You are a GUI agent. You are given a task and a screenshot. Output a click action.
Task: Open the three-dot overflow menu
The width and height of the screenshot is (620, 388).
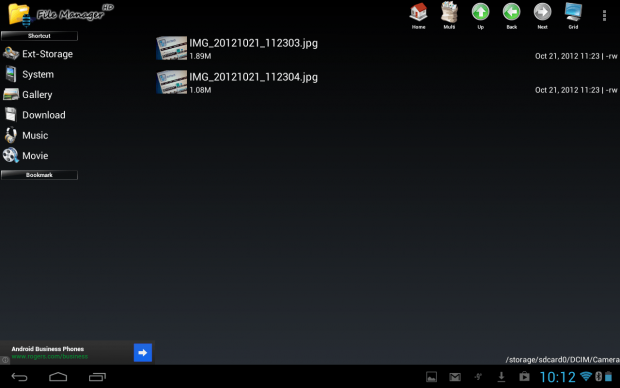(x=604, y=15)
